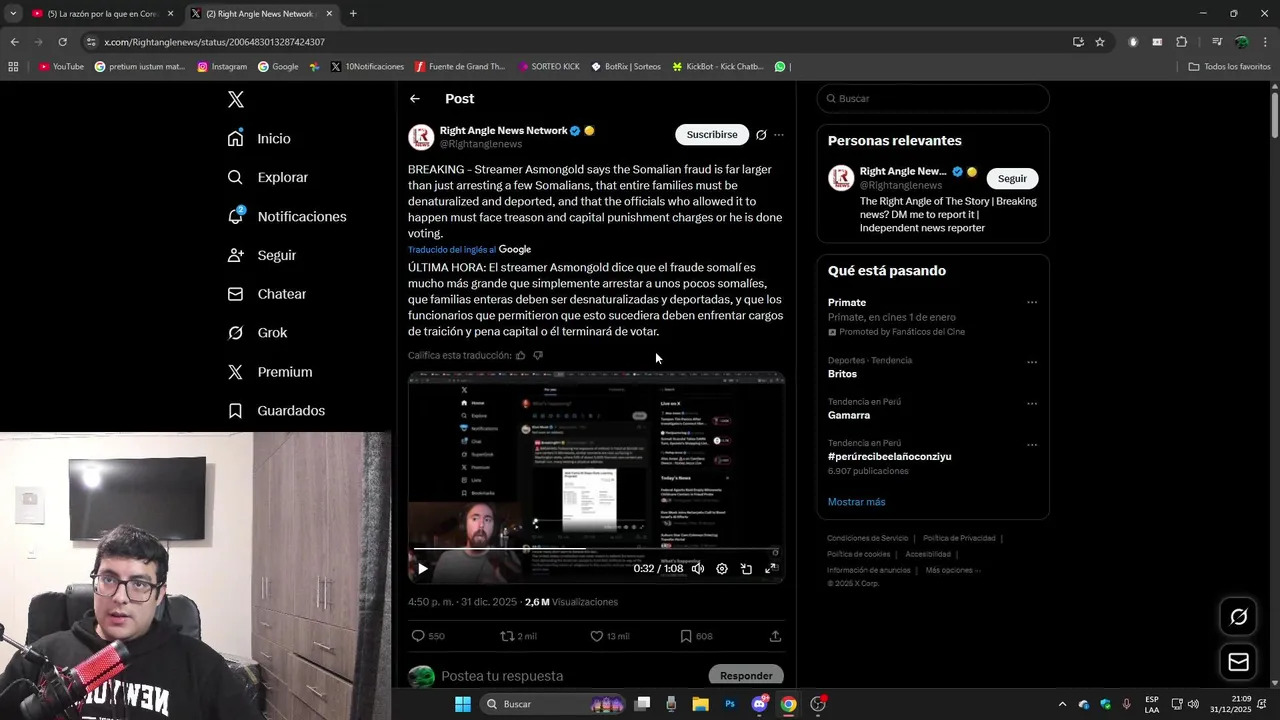1280x720 pixels.
Task: Open more options for the Gamarra trend
Action: (1032, 403)
